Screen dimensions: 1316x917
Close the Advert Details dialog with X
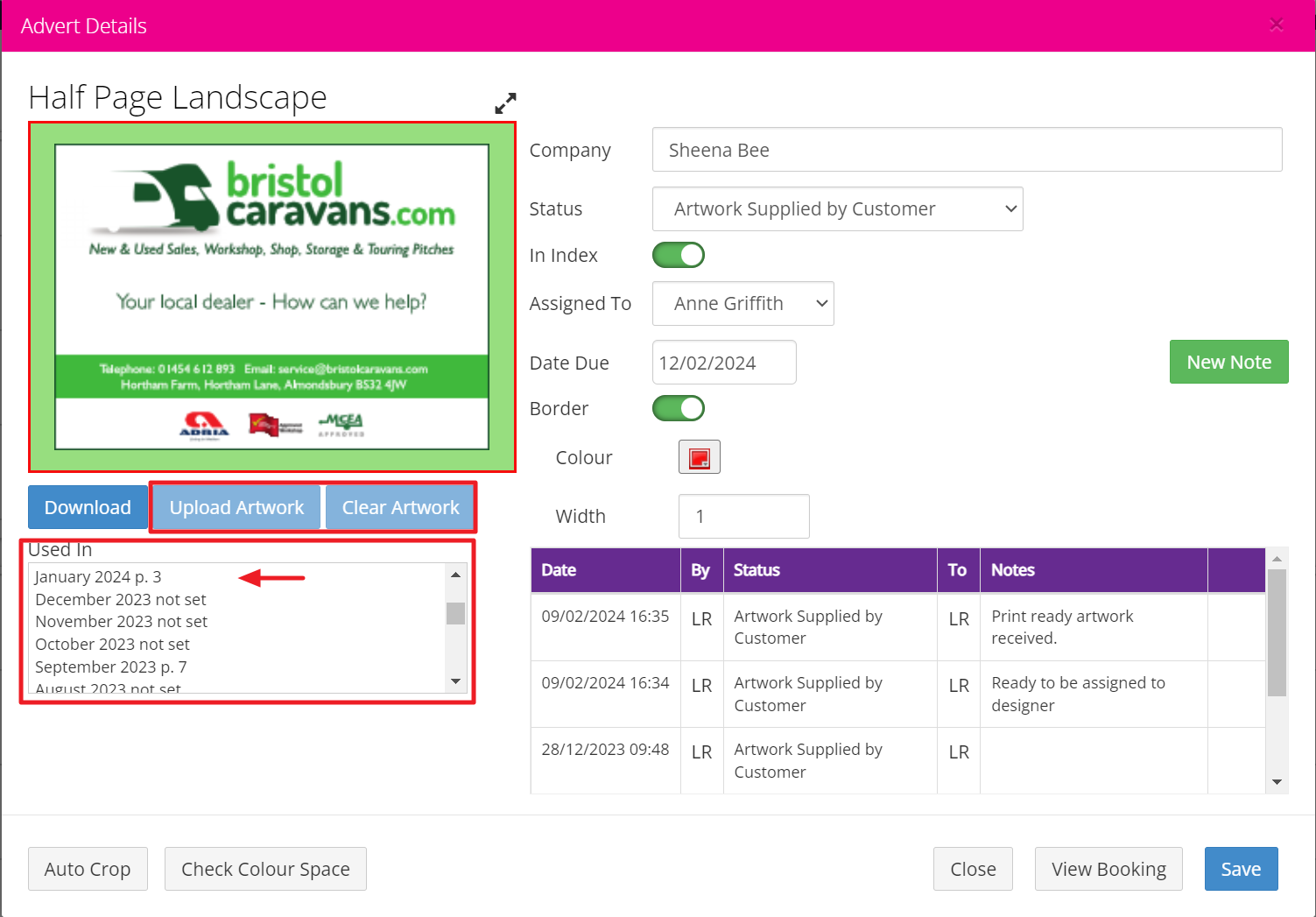click(1277, 25)
